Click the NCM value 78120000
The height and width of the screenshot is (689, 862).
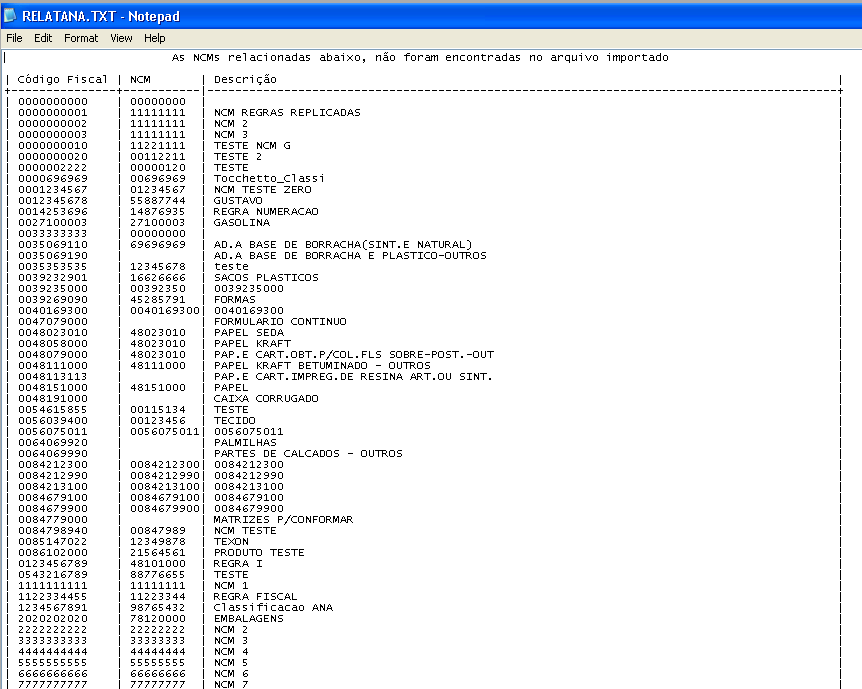(x=158, y=618)
